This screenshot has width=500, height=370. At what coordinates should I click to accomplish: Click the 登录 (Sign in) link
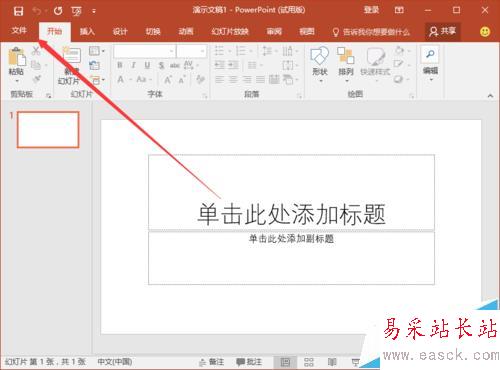click(x=371, y=10)
